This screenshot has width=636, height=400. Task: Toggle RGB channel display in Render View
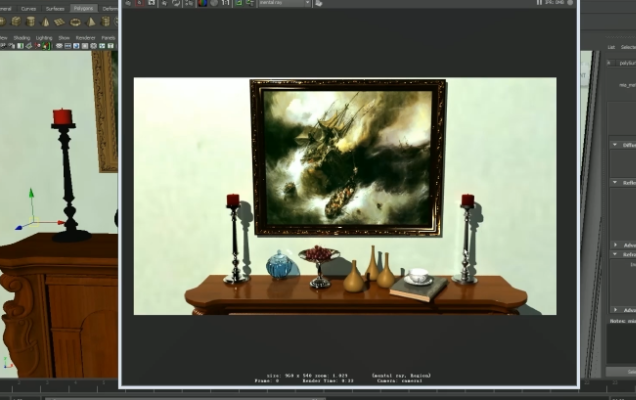coord(201,3)
